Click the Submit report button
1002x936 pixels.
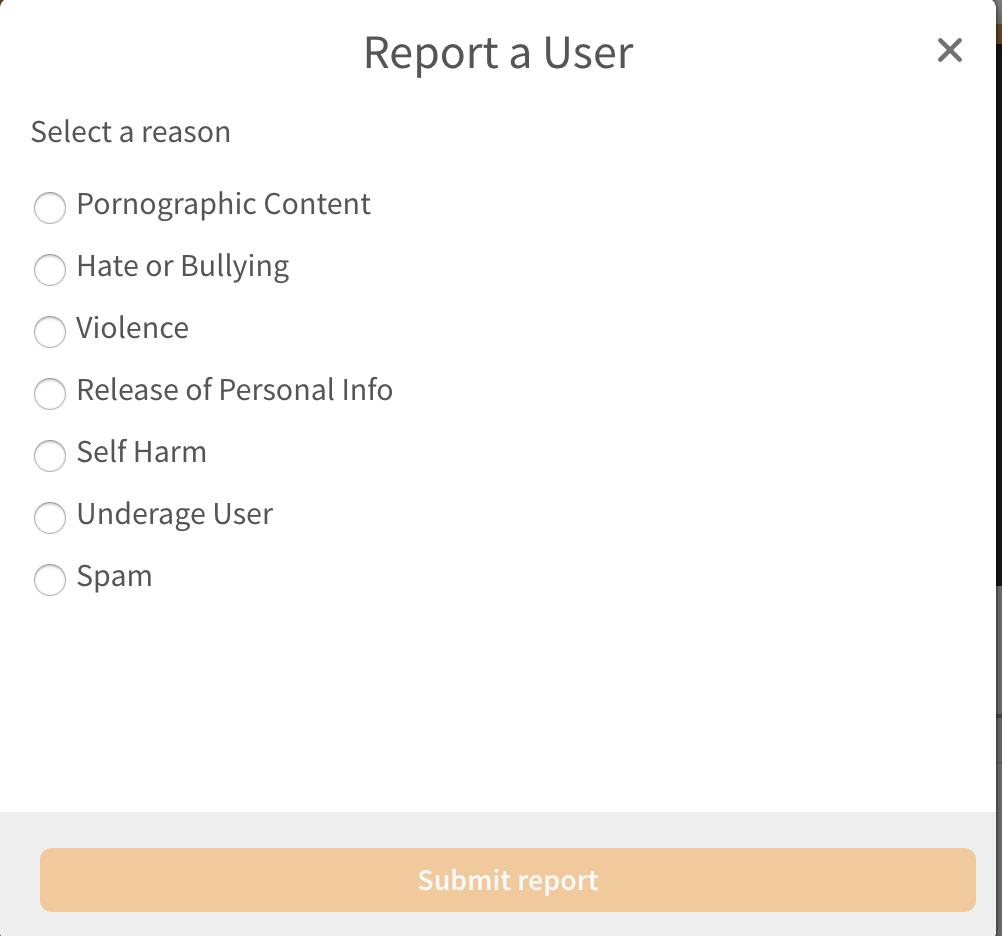tap(507, 879)
